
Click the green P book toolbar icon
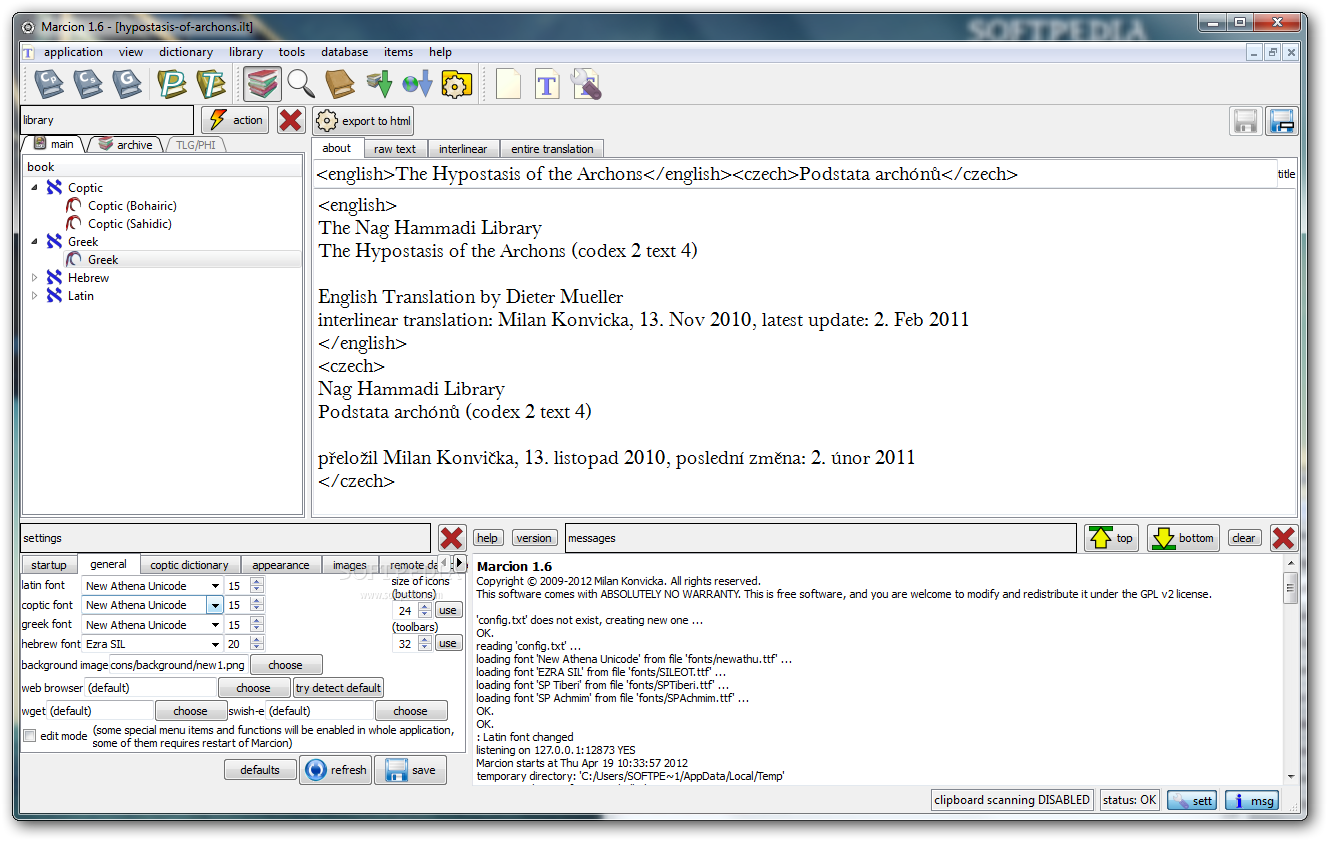172,84
